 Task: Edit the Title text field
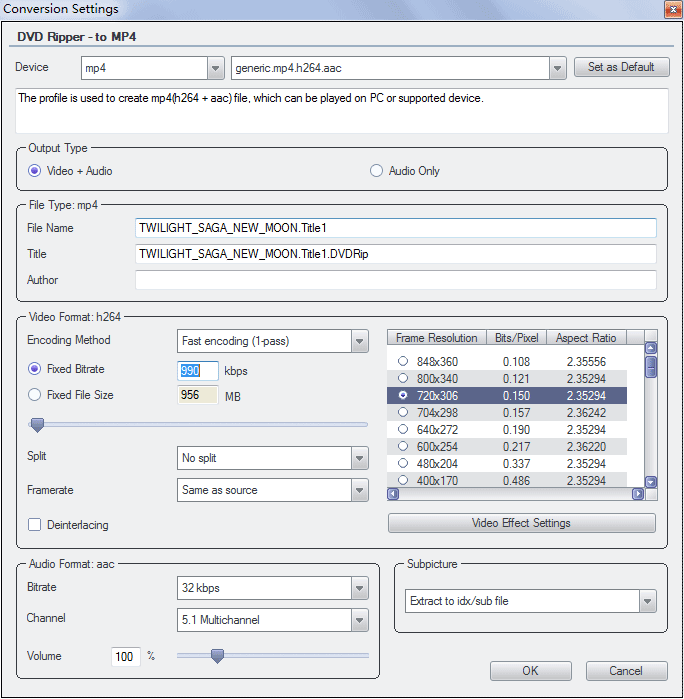click(396, 254)
